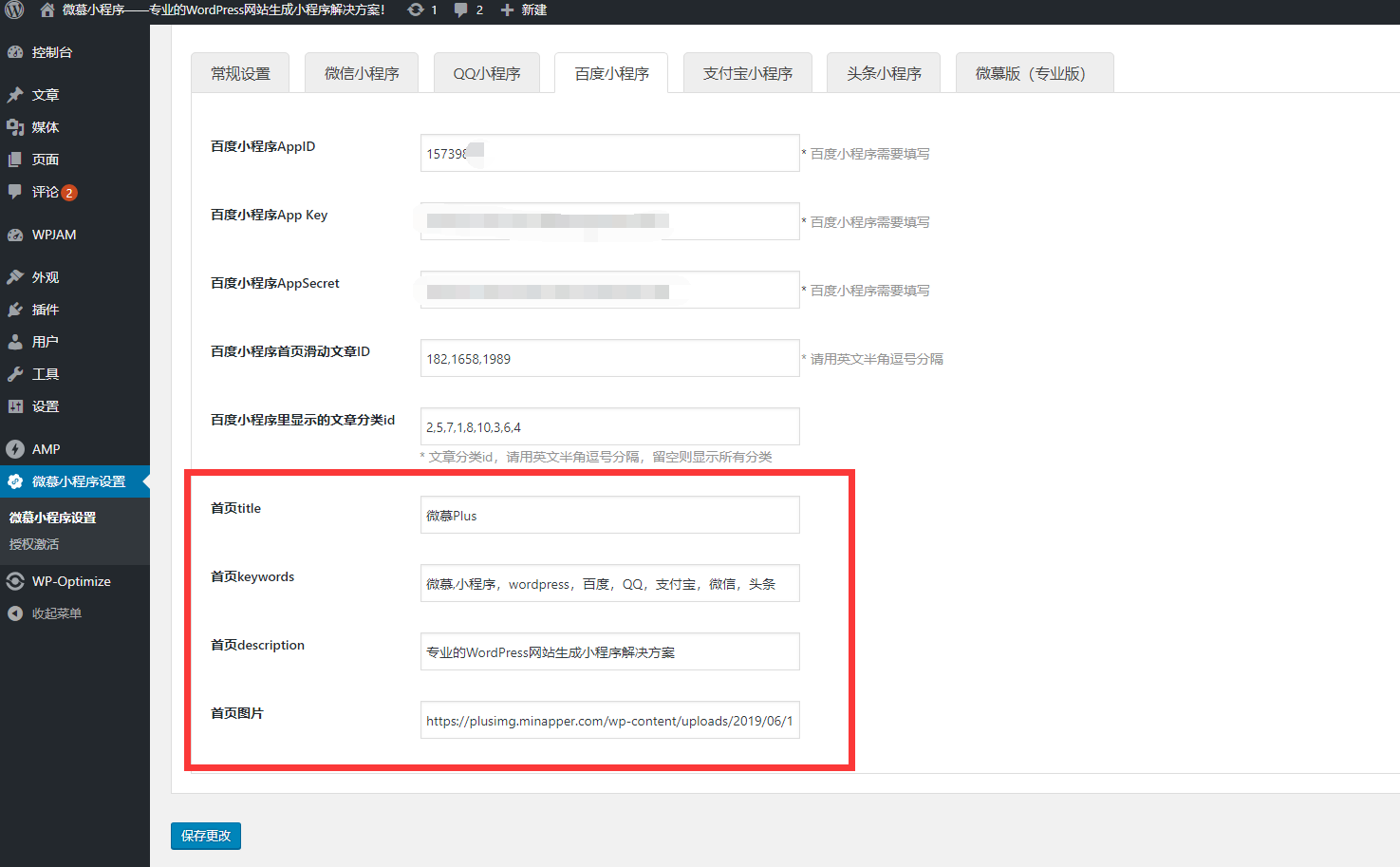Click the WordPress logo icon

pos(14,10)
